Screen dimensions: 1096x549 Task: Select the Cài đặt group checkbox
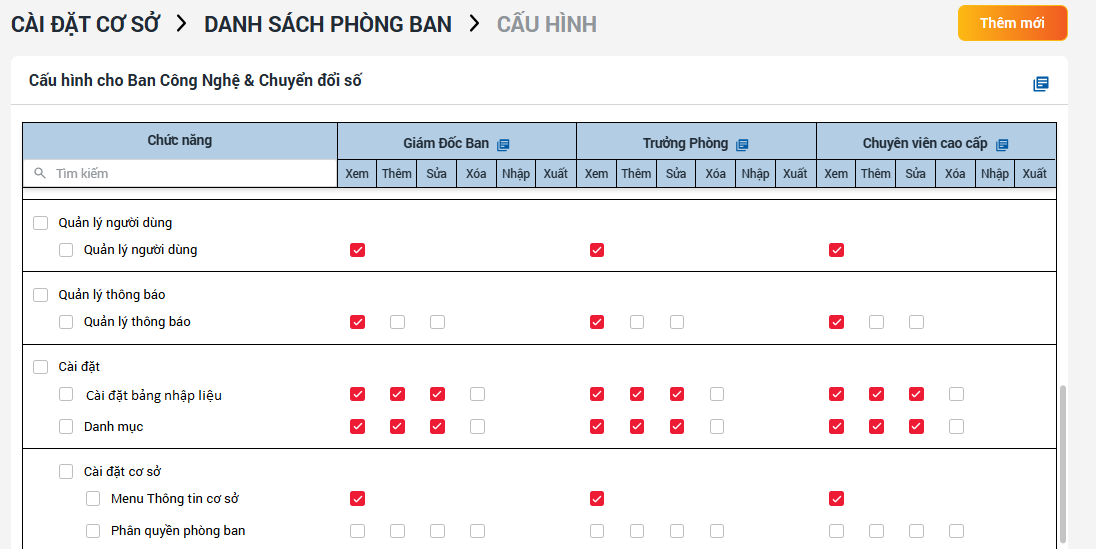point(41,367)
